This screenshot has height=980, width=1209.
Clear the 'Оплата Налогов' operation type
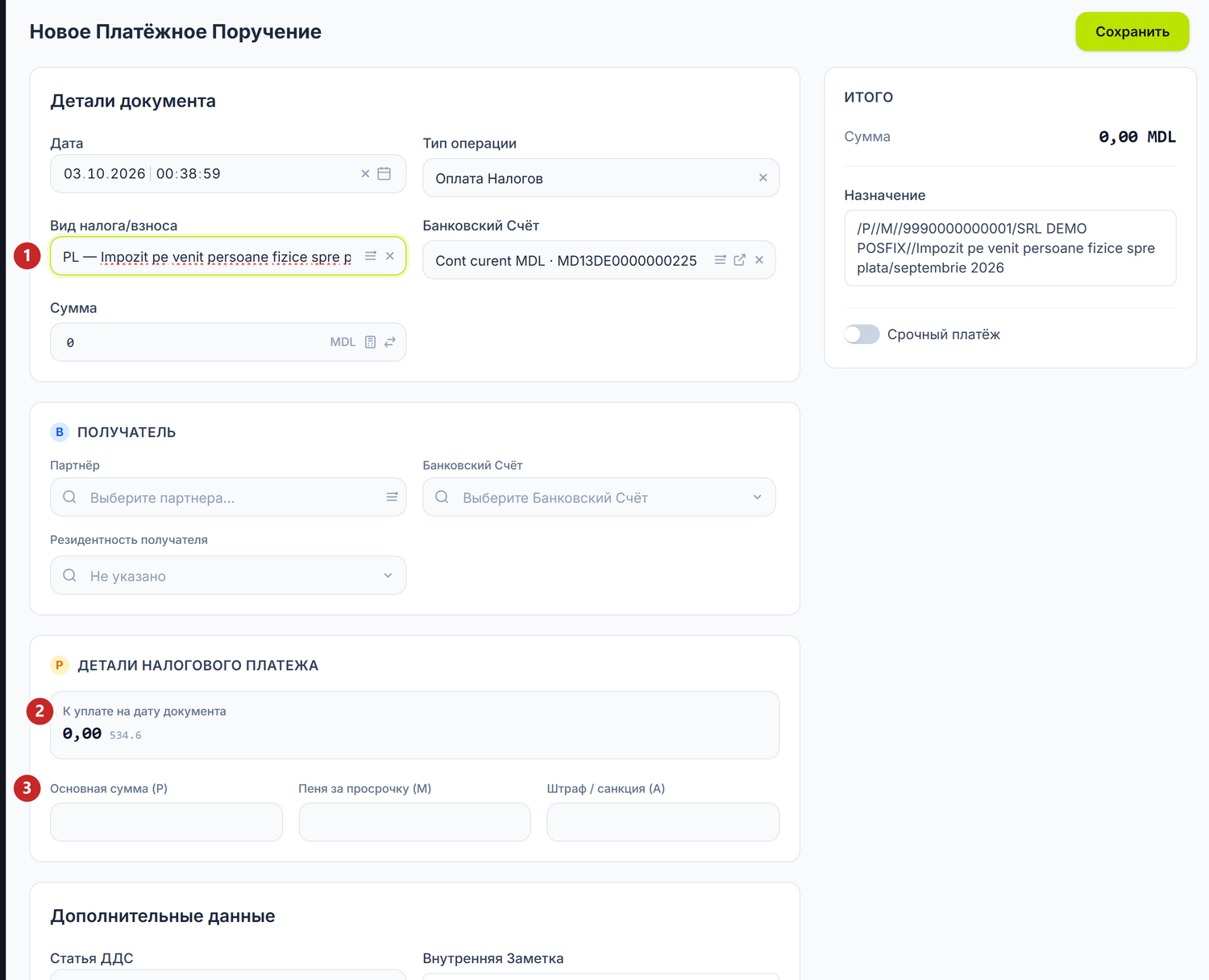(x=763, y=178)
